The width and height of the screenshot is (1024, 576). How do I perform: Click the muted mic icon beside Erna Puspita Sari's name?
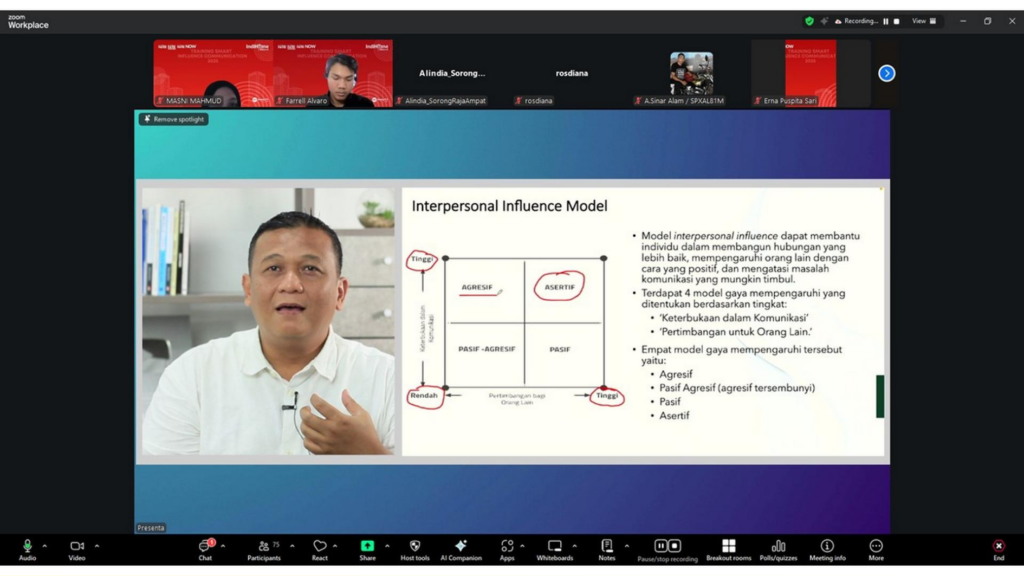(x=758, y=101)
